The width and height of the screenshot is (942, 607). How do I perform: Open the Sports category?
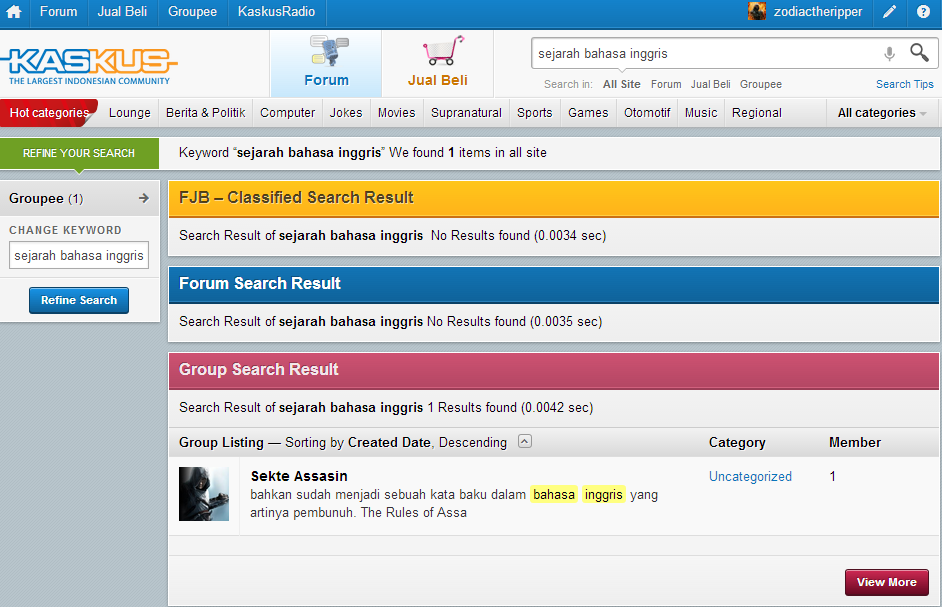(x=535, y=113)
